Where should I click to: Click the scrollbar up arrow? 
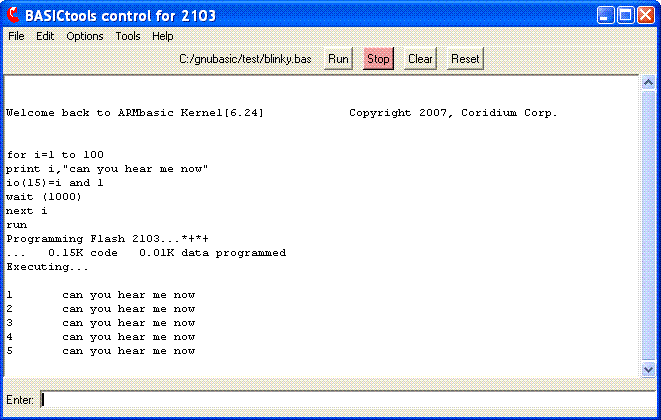point(648,83)
